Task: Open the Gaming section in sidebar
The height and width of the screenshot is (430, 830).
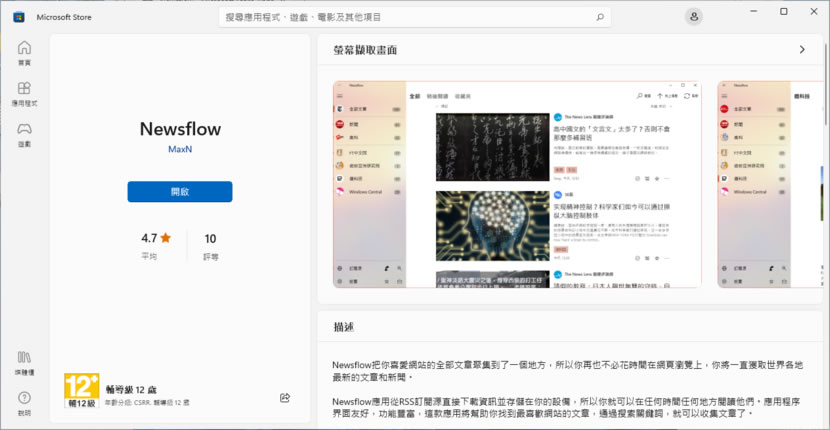Action: [24, 135]
